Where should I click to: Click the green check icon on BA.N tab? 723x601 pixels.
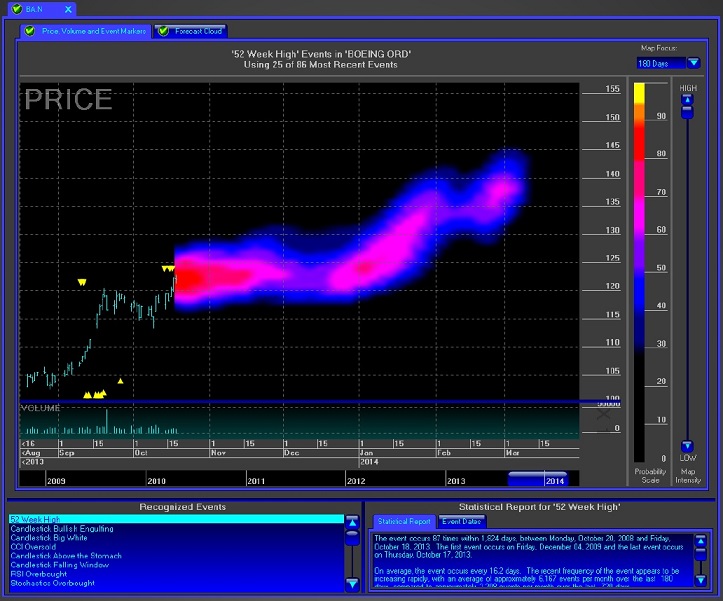click(x=17, y=9)
